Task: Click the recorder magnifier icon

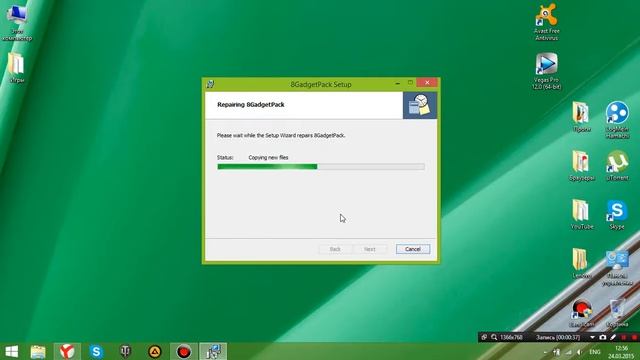Action: coord(494,338)
